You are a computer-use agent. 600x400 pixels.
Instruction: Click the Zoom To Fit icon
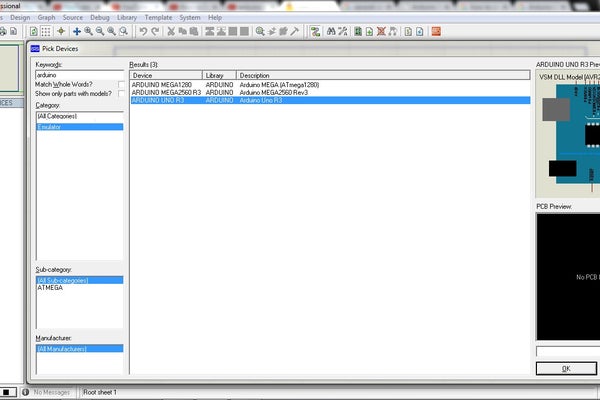[x=111, y=31]
